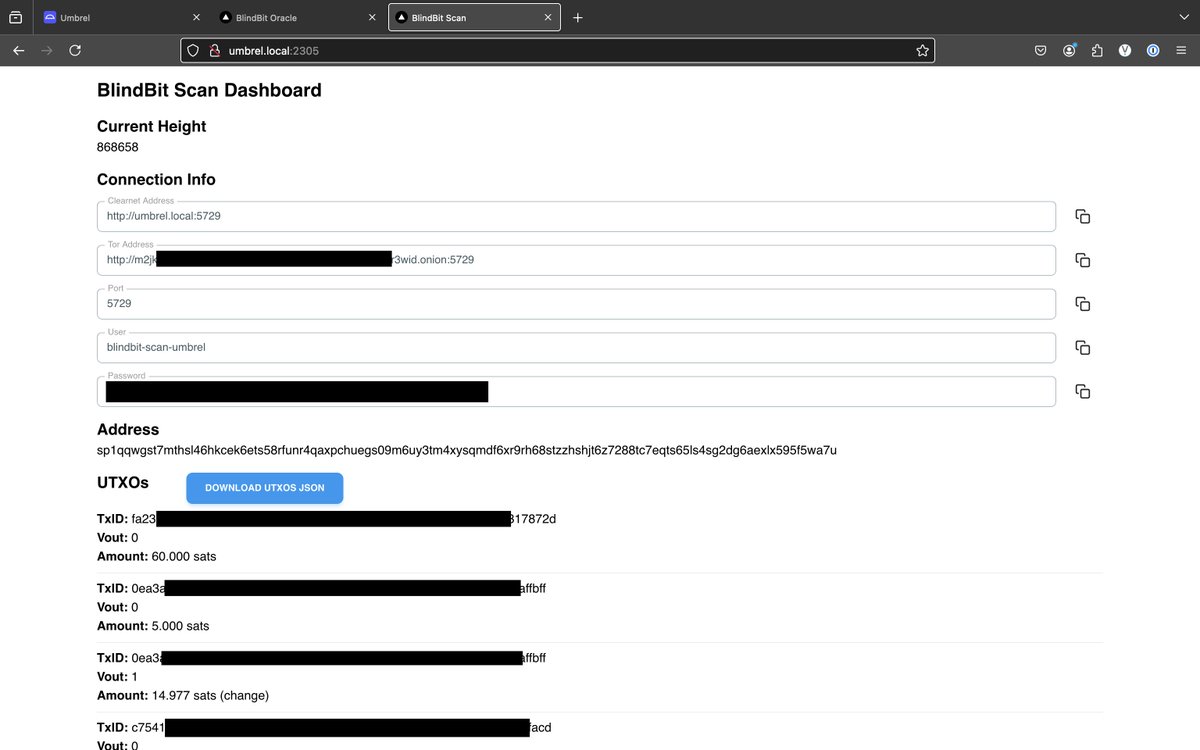Open the Pocket save icon
The image size is (1200, 750).
[1041, 50]
